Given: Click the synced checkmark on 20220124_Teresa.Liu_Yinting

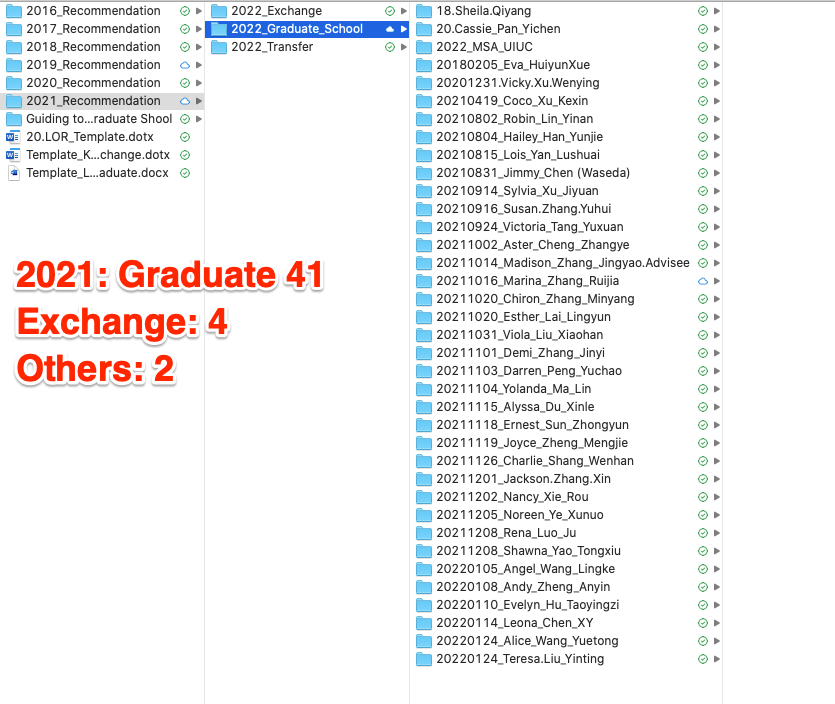Looking at the screenshot, I should (x=703, y=659).
